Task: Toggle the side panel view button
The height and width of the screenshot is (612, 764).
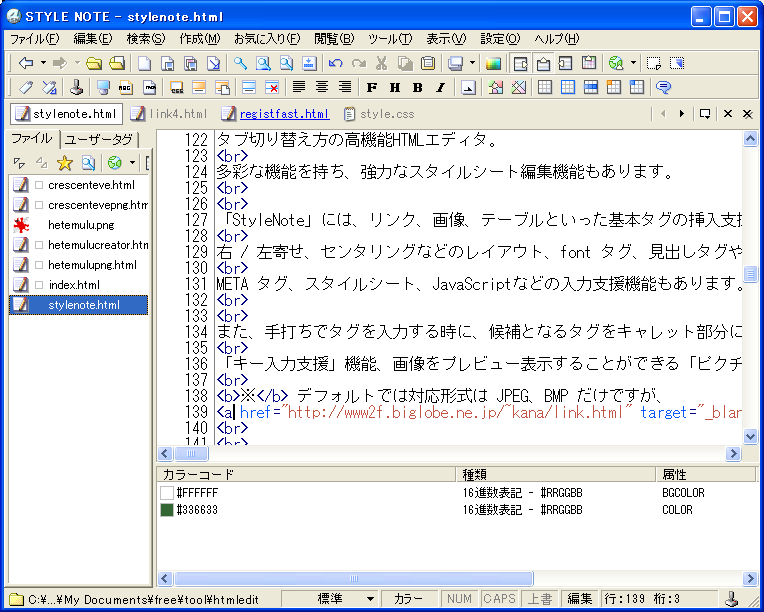Action: pos(520,63)
